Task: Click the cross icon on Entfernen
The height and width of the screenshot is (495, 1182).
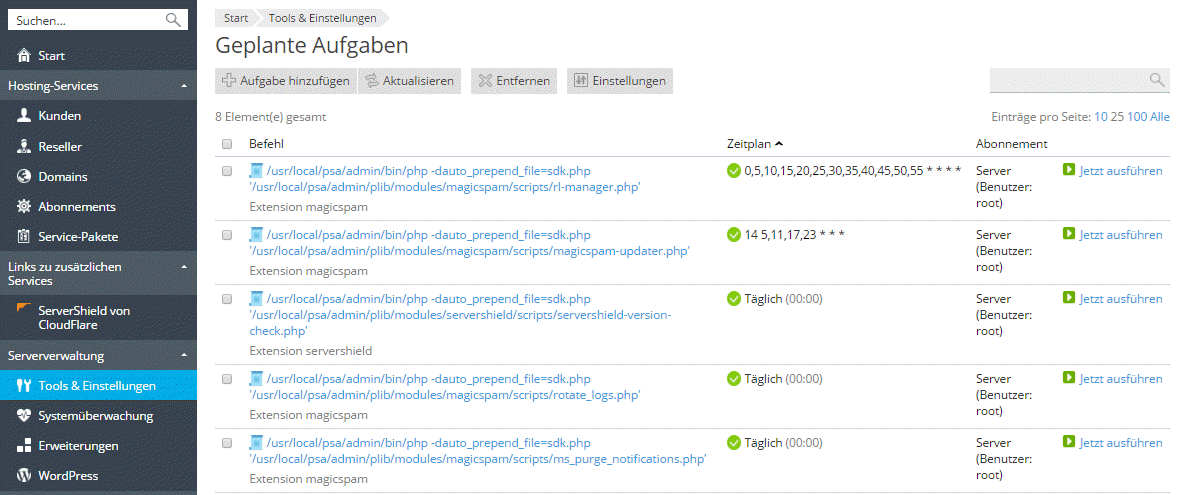Action: pos(485,81)
